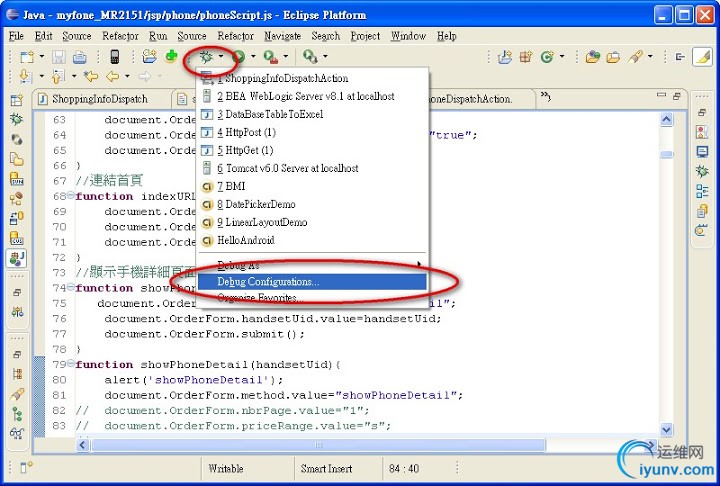Open the Run button dropdown arrow
720x486 pixels.
click(x=253, y=57)
